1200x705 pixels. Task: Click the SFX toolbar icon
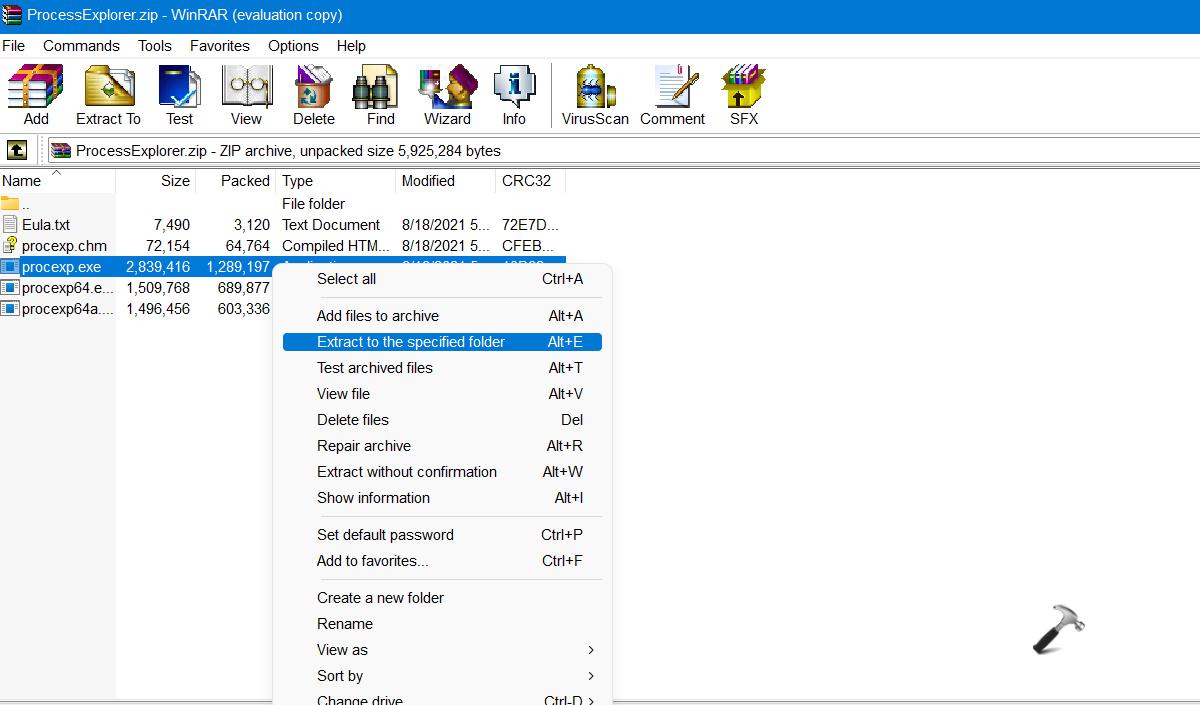click(744, 95)
